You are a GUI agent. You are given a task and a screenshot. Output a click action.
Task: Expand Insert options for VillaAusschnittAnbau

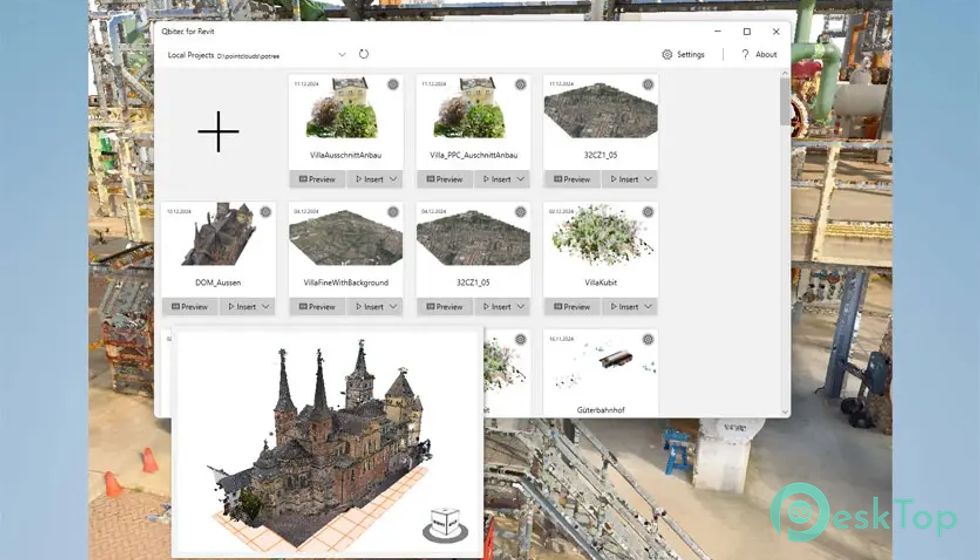[x=394, y=180]
